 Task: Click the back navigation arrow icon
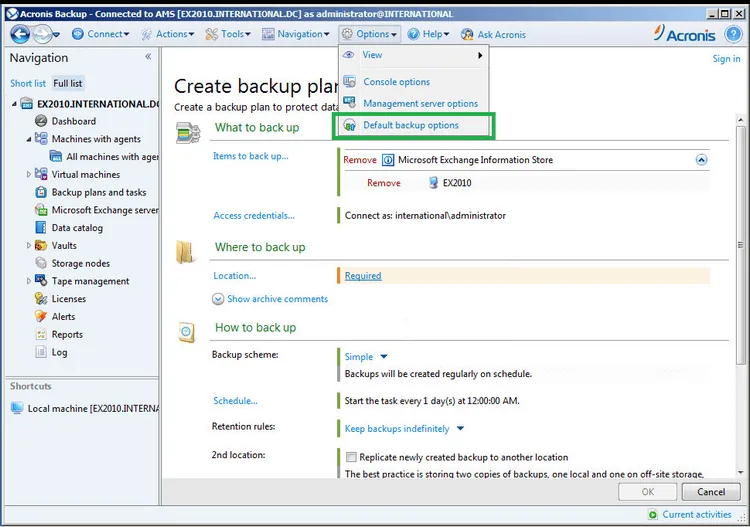pos(20,34)
